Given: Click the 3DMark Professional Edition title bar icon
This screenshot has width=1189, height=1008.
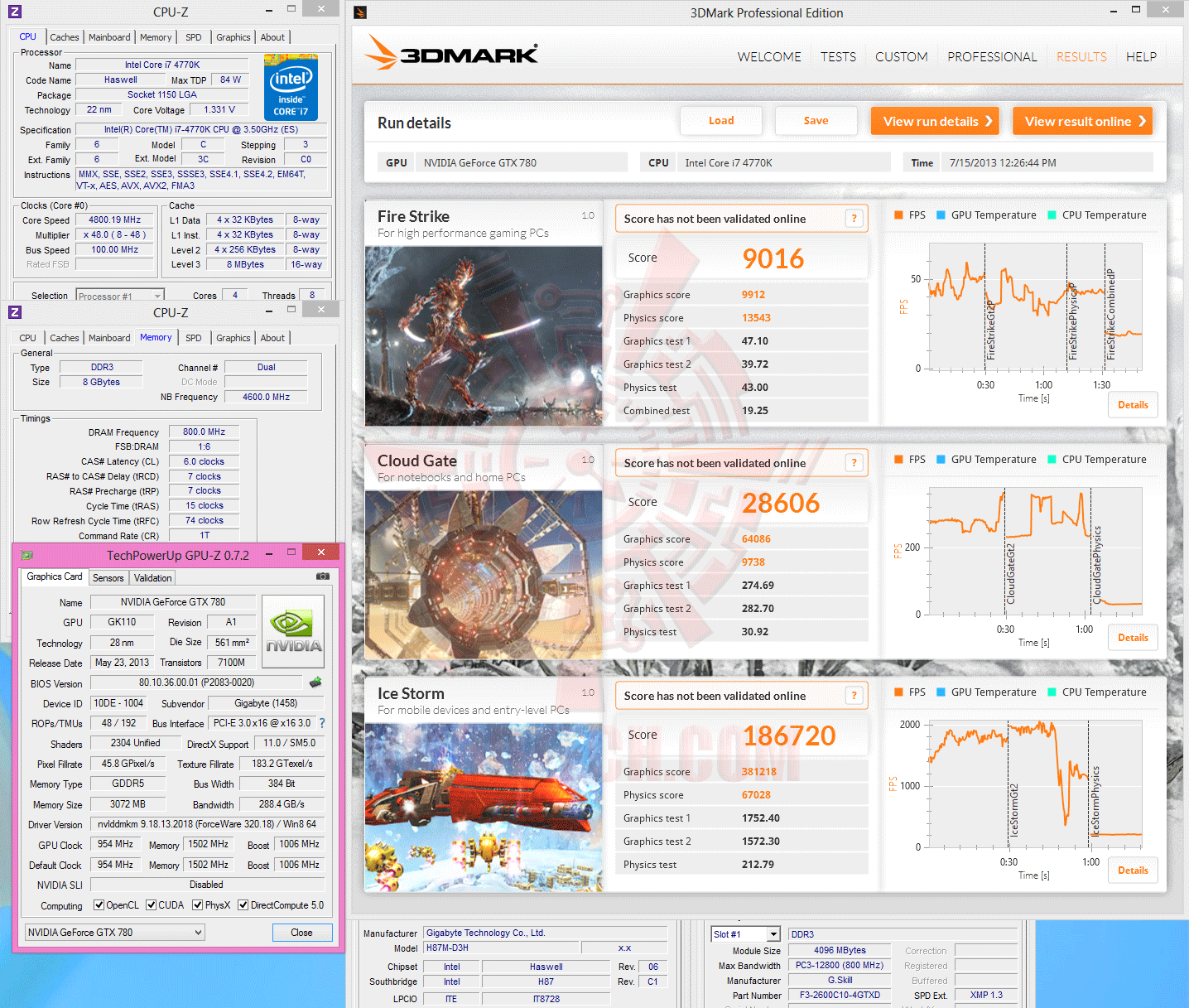Looking at the screenshot, I should coord(360,12).
